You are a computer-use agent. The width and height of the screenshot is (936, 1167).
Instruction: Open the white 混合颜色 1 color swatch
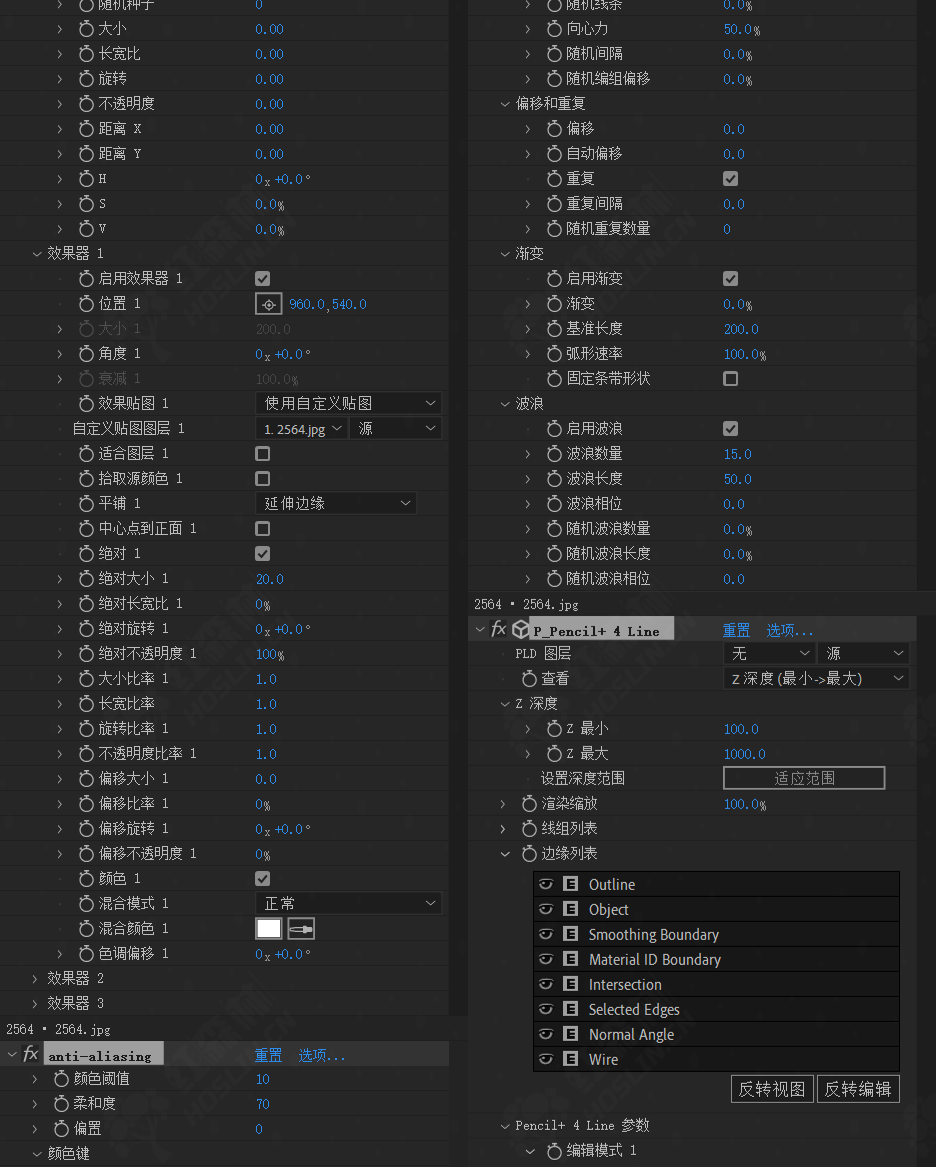tap(269, 929)
